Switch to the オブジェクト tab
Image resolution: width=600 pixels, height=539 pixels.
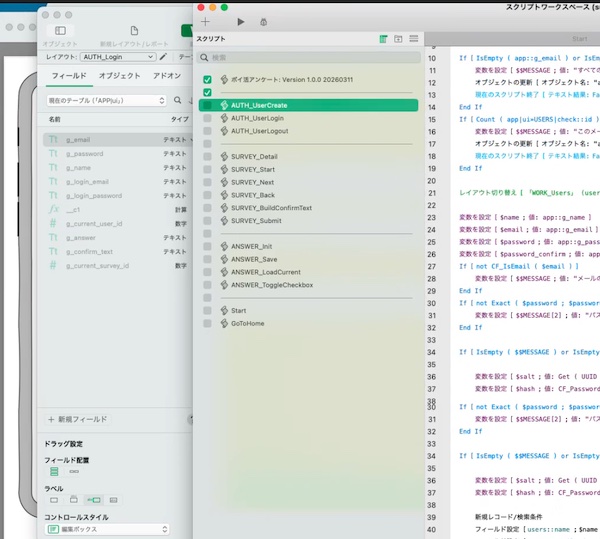(x=119, y=77)
